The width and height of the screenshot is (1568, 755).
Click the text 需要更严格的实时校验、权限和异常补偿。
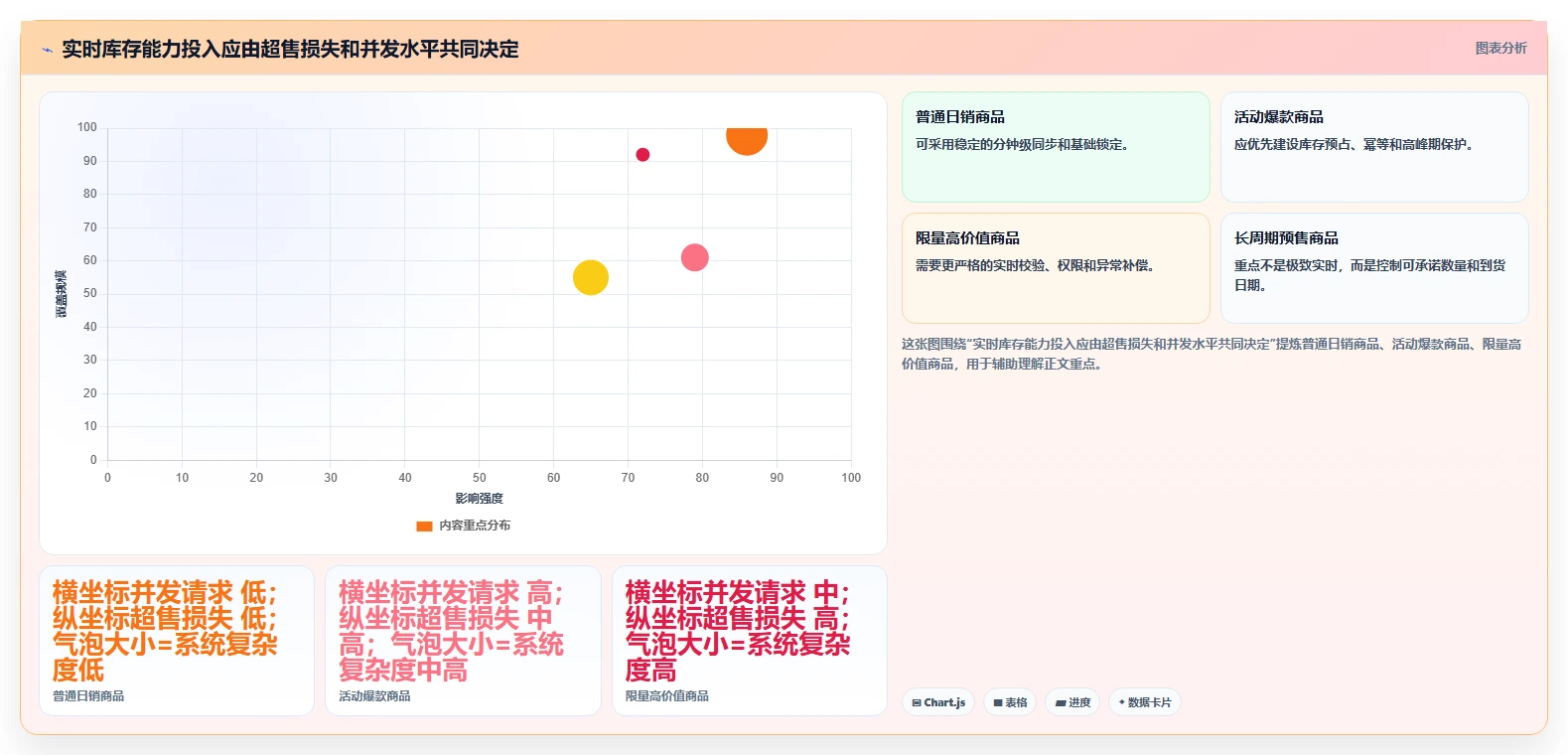click(1038, 266)
